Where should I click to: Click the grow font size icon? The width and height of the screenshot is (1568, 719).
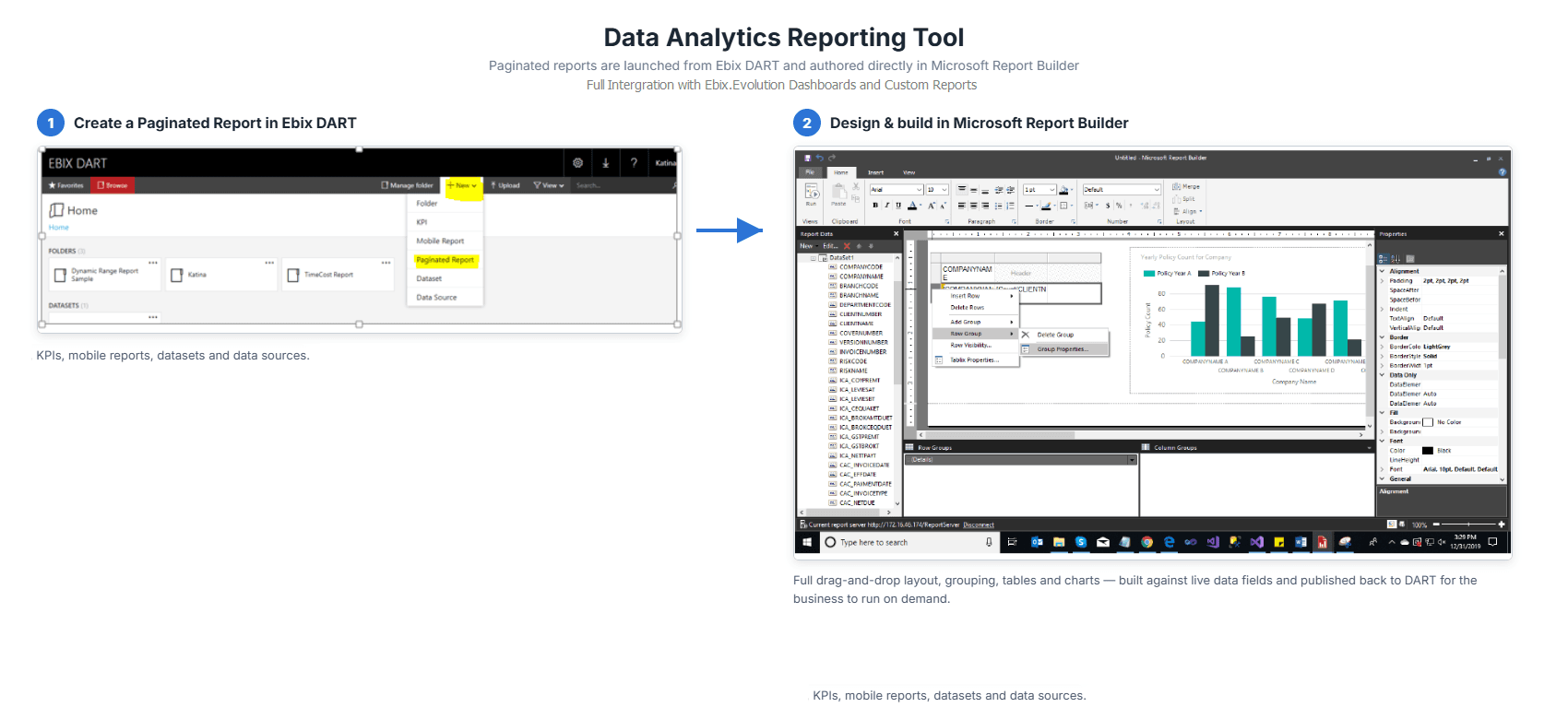(932, 206)
